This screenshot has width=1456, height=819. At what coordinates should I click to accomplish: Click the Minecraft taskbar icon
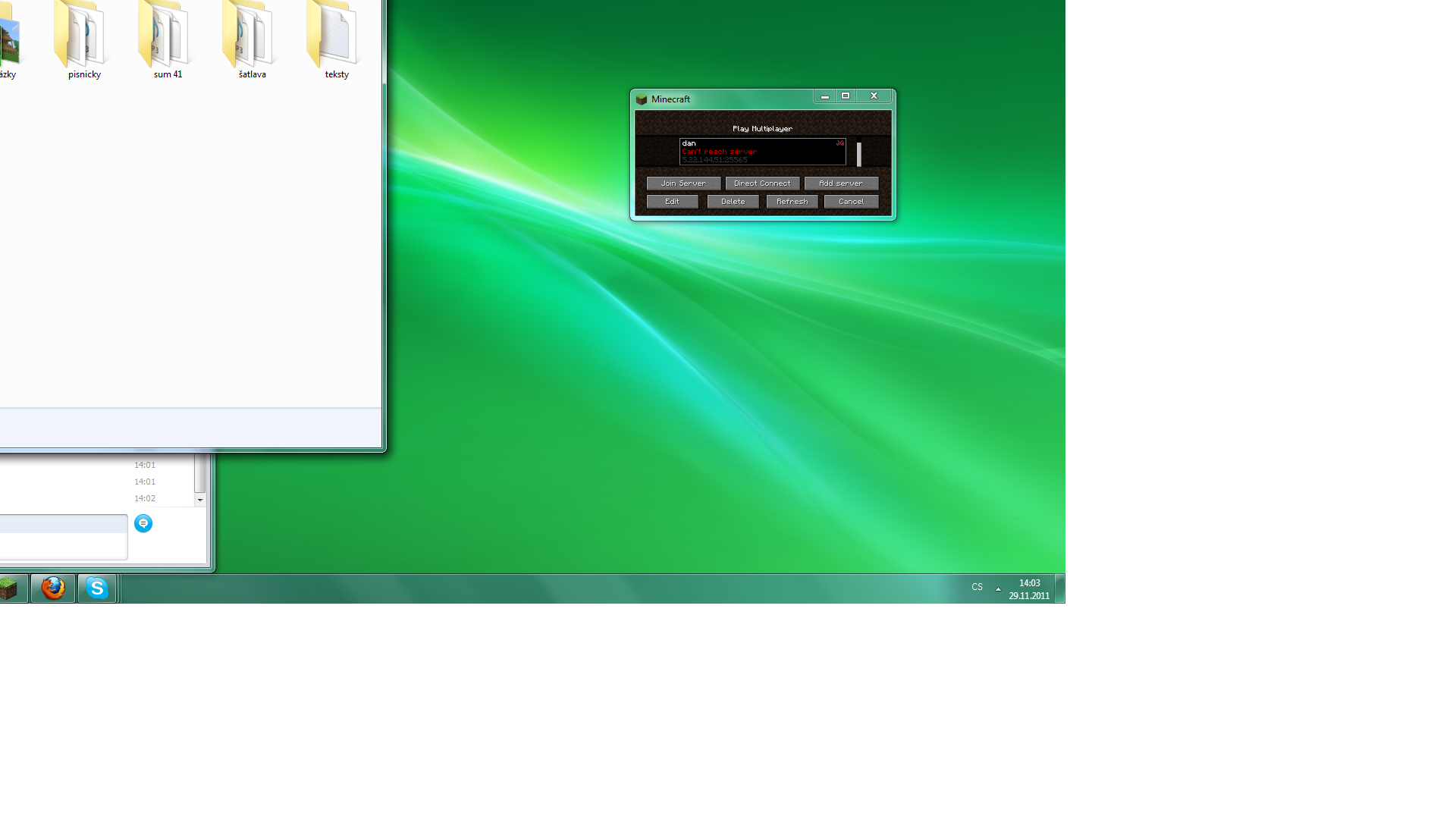(x=9, y=588)
